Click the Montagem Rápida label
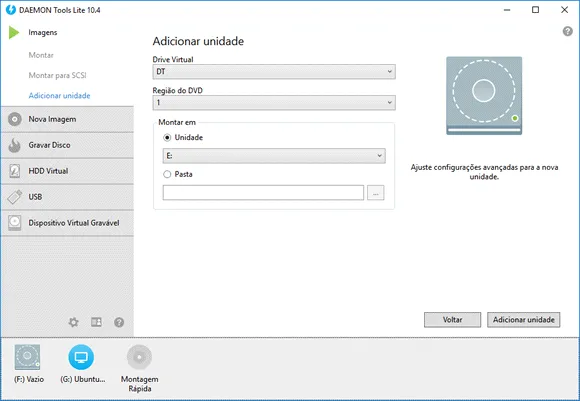This screenshot has width=580, height=401. [x=139, y=384]
